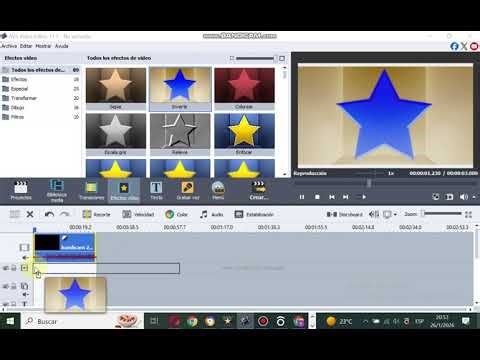The image size is (480, 360).
Task: Click the audio mix icon beside Storyboard
Action: [374, 214]
